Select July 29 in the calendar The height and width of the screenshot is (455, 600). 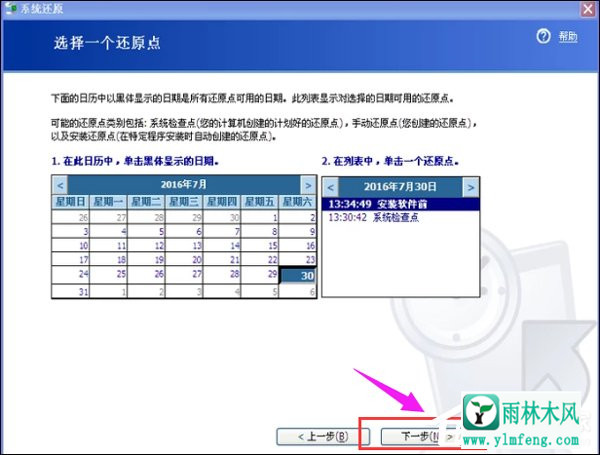260,274
